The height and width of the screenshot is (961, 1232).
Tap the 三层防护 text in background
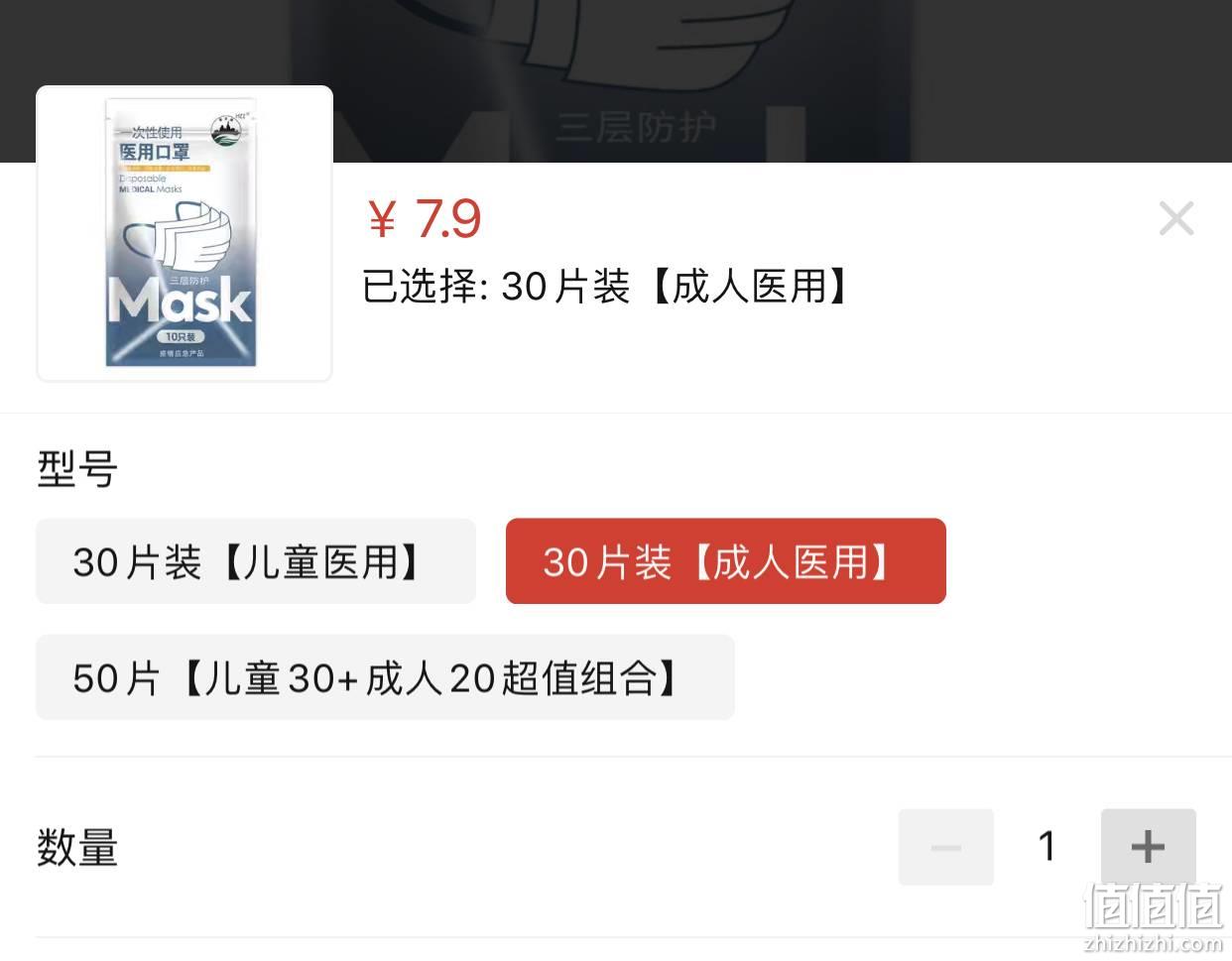click(x=636, y=128)
